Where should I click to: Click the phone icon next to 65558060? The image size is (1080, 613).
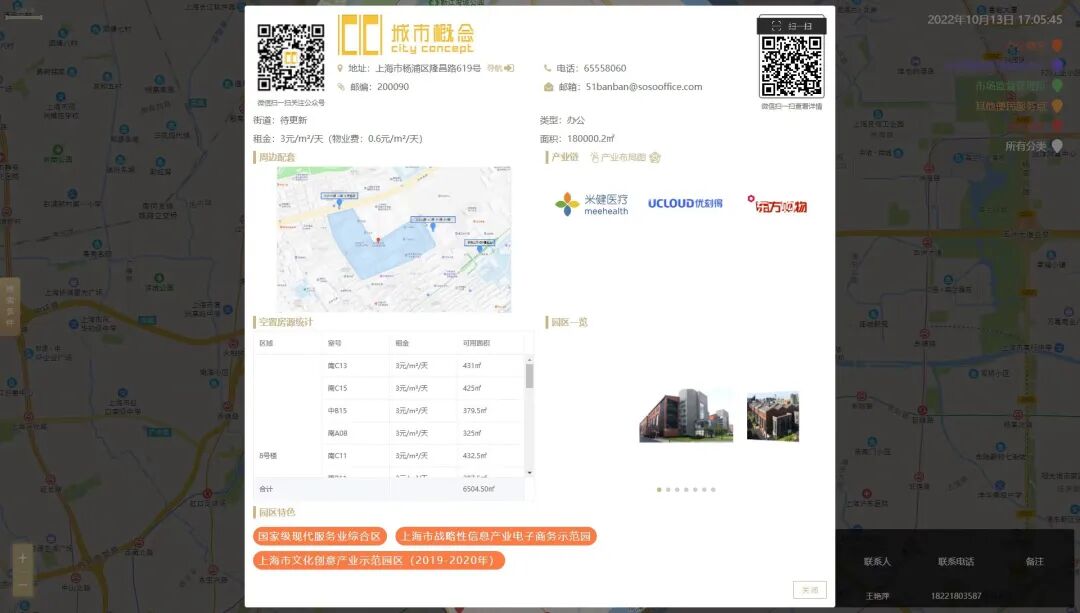(x=546, y=68)
